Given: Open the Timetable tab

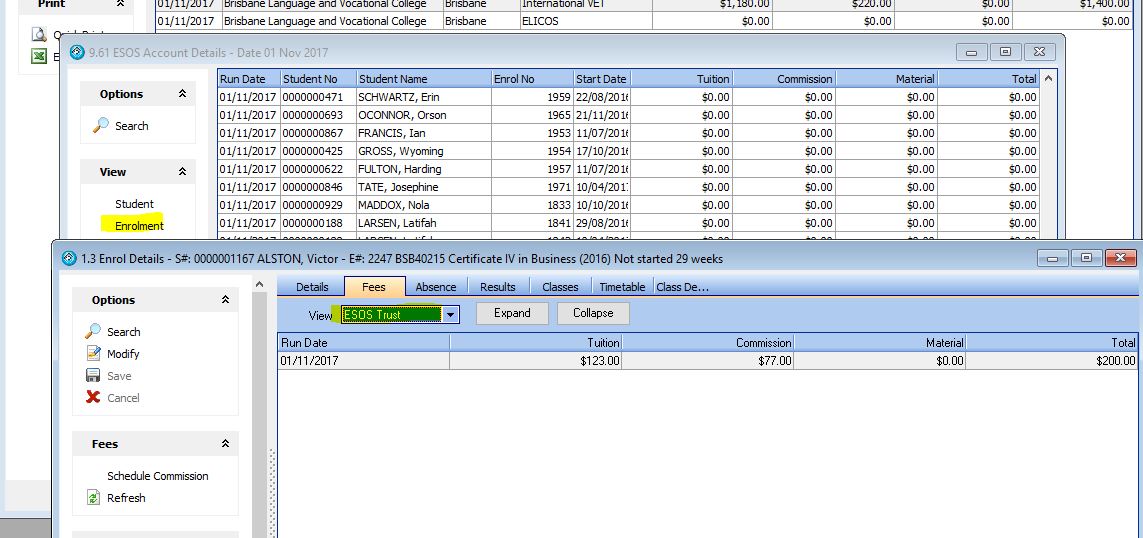Looking at the screenshot, I should coord(622,287).
